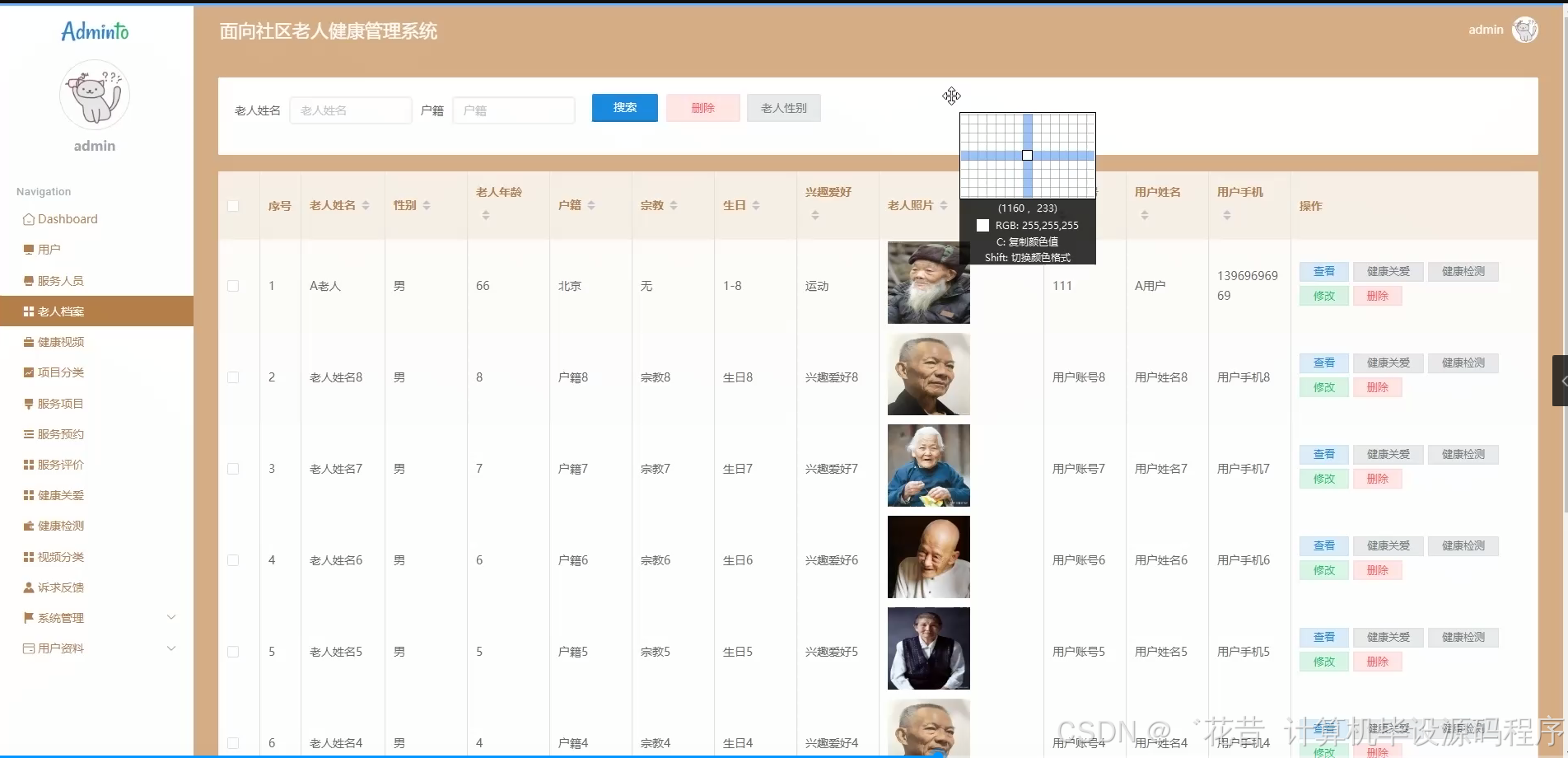Click the 139696969 phone number cell
The width and height of the screenshot is (1568, 758).
tap(1248, 286)
